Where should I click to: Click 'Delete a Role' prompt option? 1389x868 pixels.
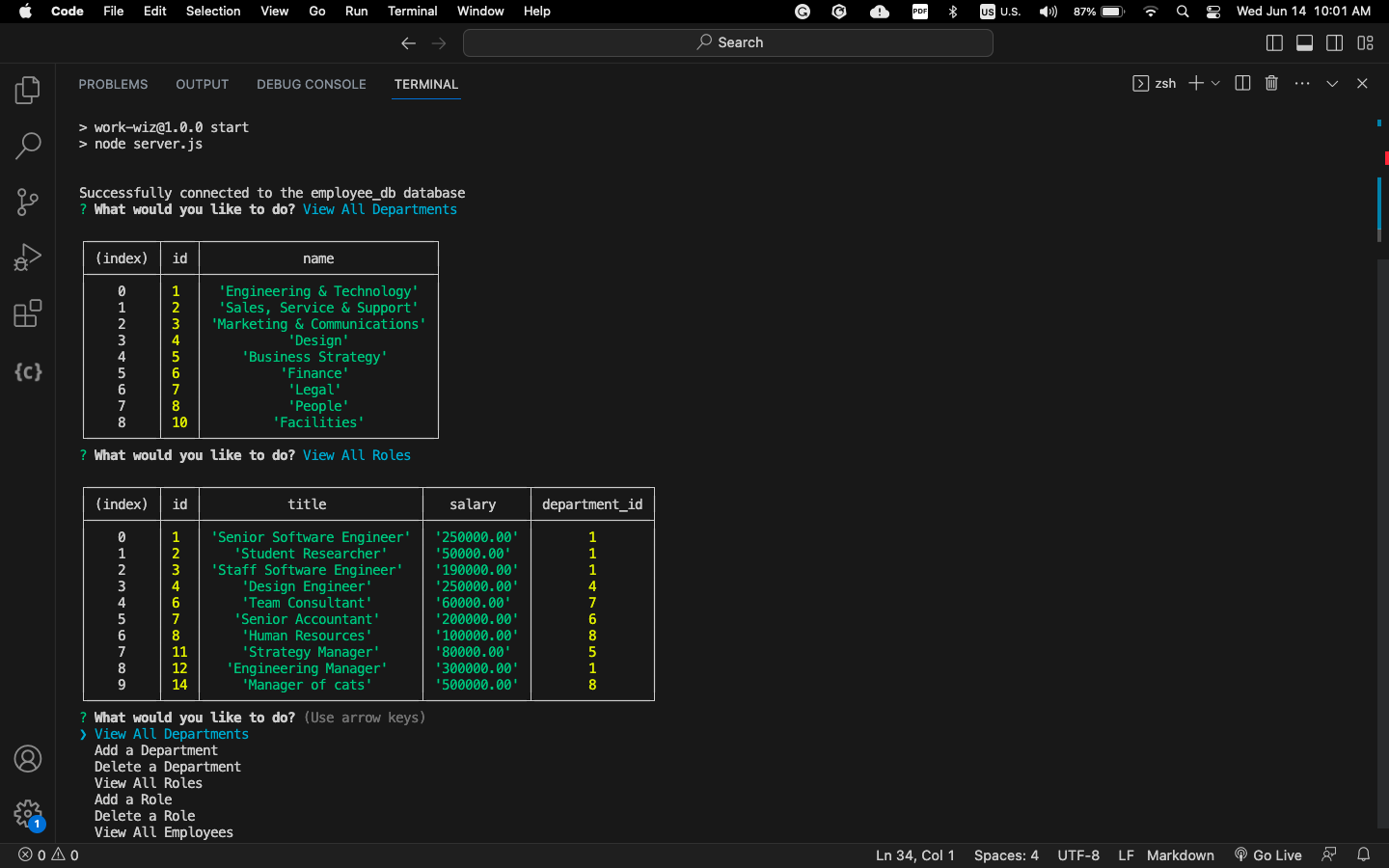[145, 816]
